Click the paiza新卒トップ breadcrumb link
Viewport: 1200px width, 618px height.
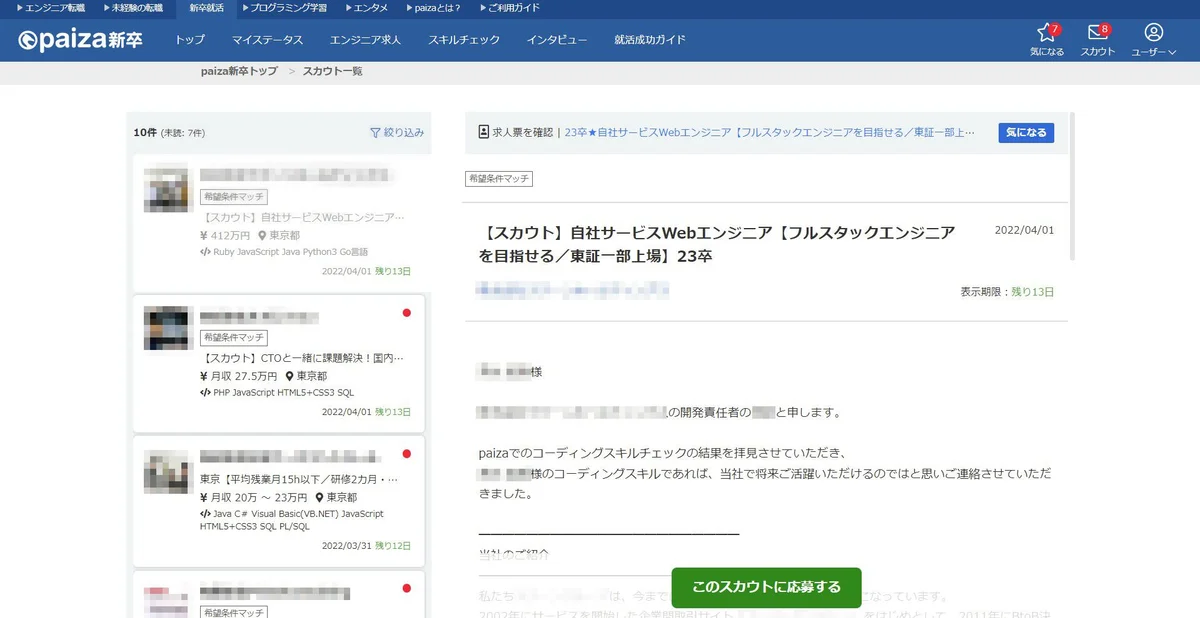[x=239, y=71]
